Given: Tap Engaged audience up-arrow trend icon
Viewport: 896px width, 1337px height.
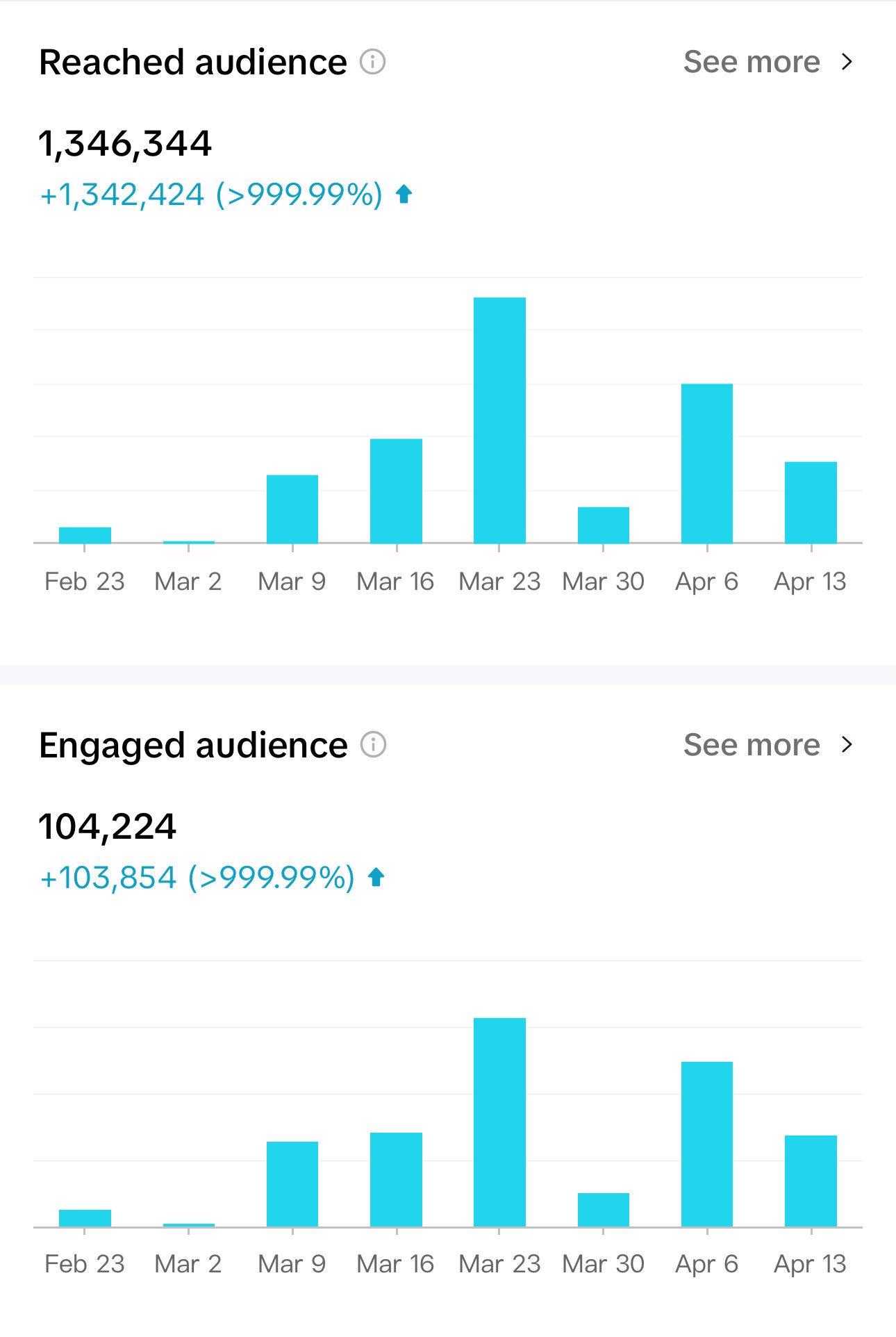Looking at the screenshot, I should [376, 878].
